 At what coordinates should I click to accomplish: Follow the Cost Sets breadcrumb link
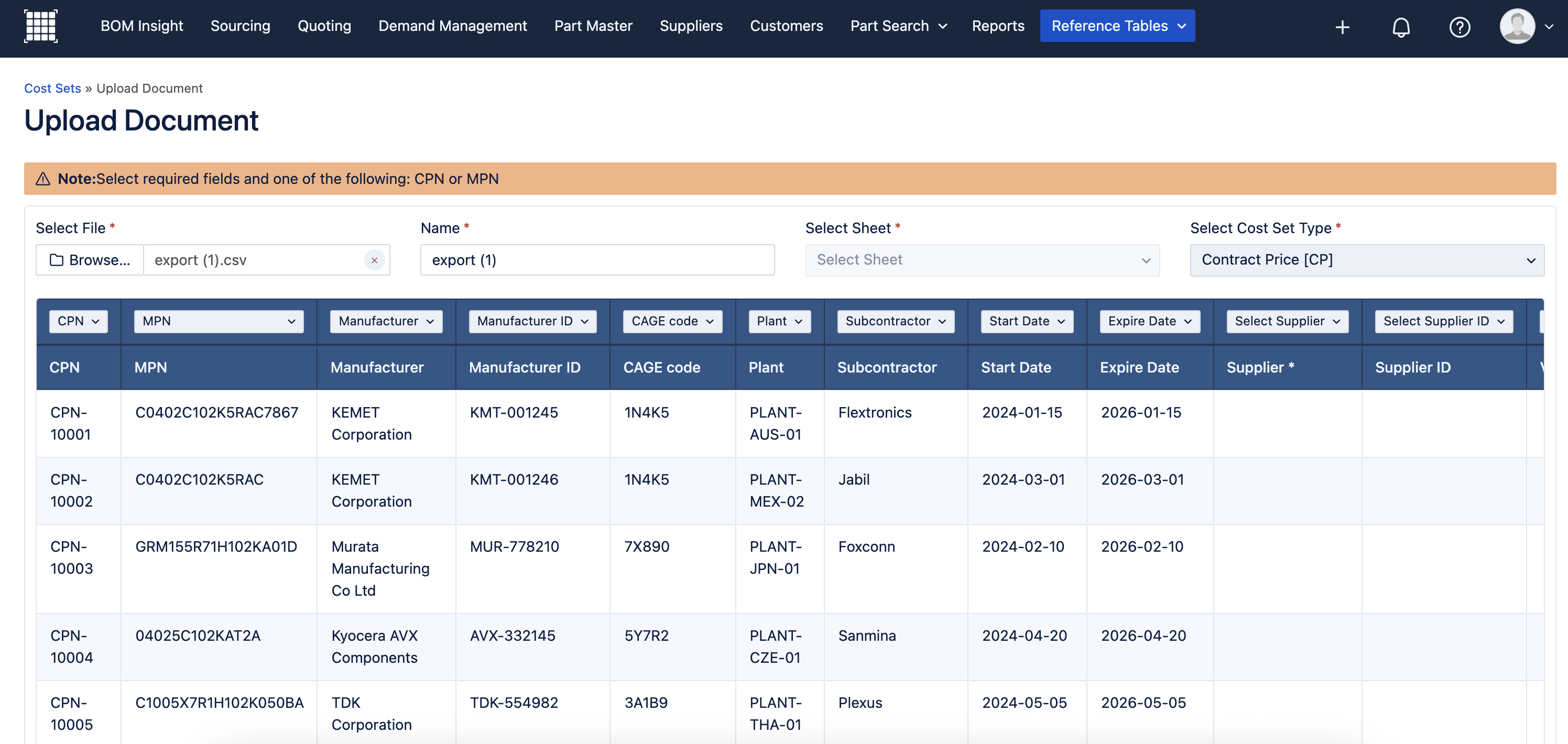[x=52, y=88]
